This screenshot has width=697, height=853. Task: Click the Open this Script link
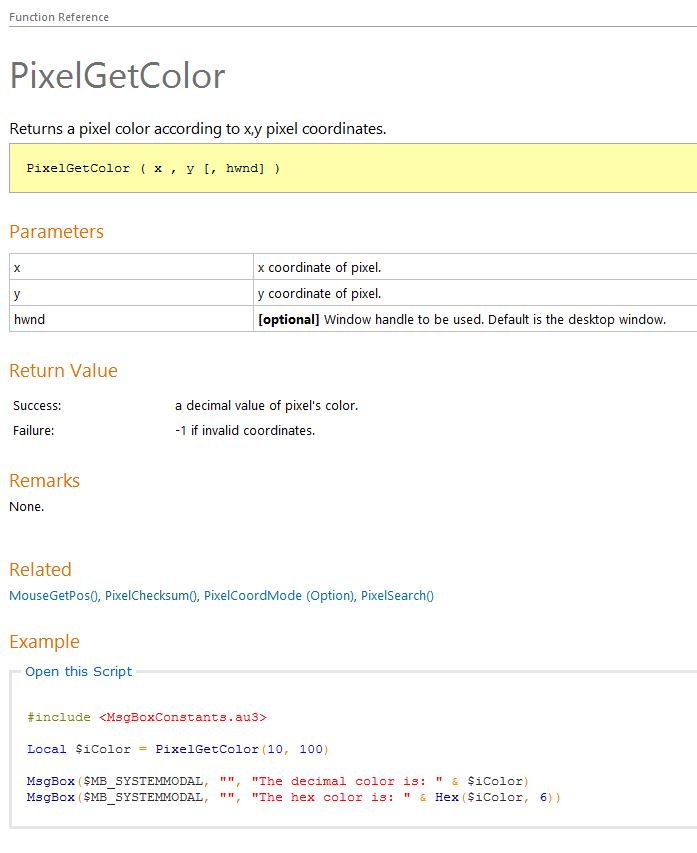[x=78, y=671]
